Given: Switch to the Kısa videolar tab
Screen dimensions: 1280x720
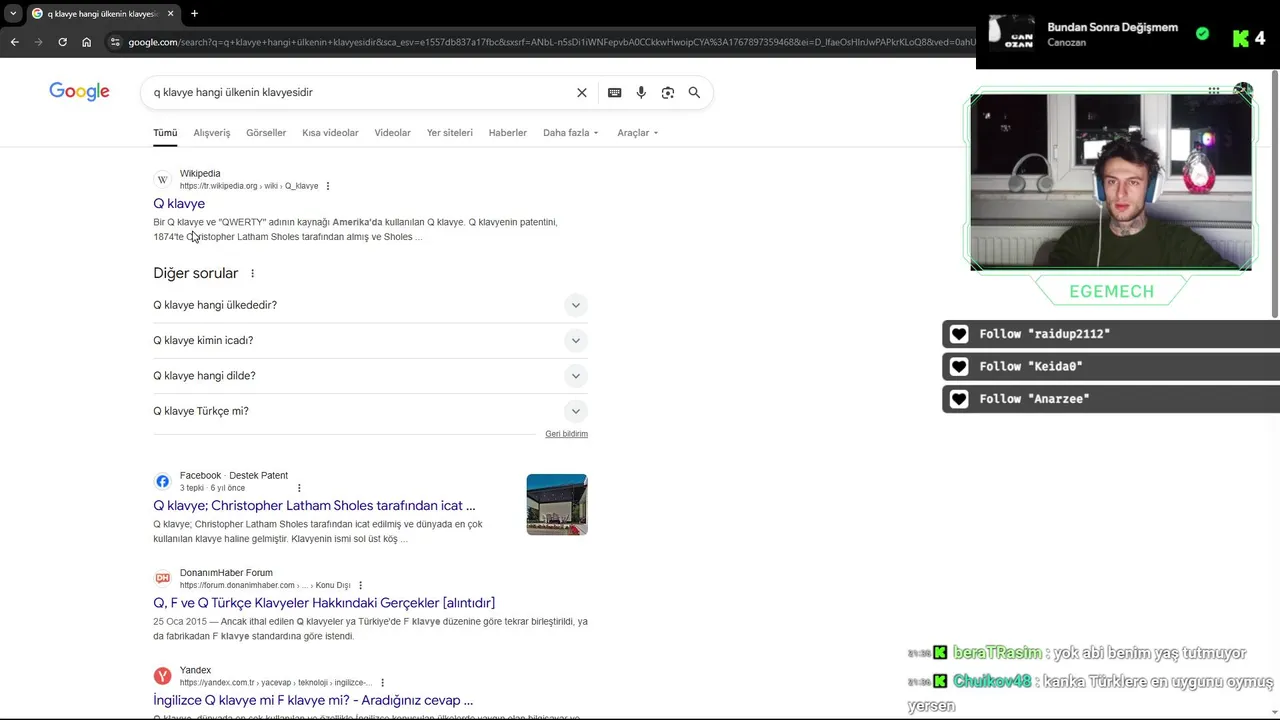Looking at the screenshot, I should [x=330, y=133].
